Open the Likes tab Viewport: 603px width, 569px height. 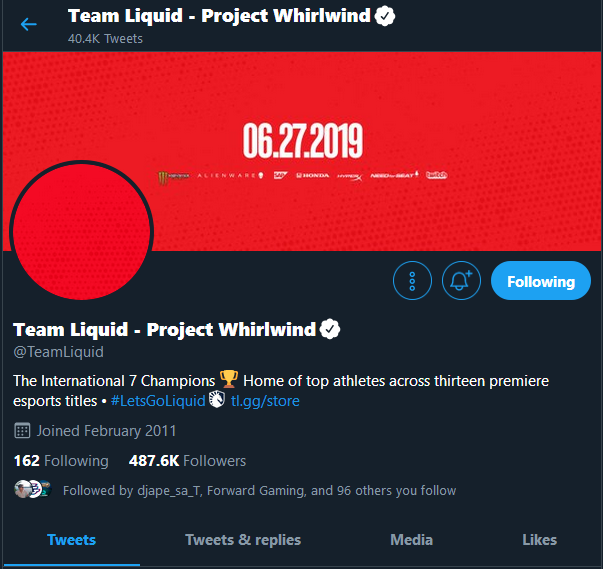pyautogui.click(x=539, y=540)
